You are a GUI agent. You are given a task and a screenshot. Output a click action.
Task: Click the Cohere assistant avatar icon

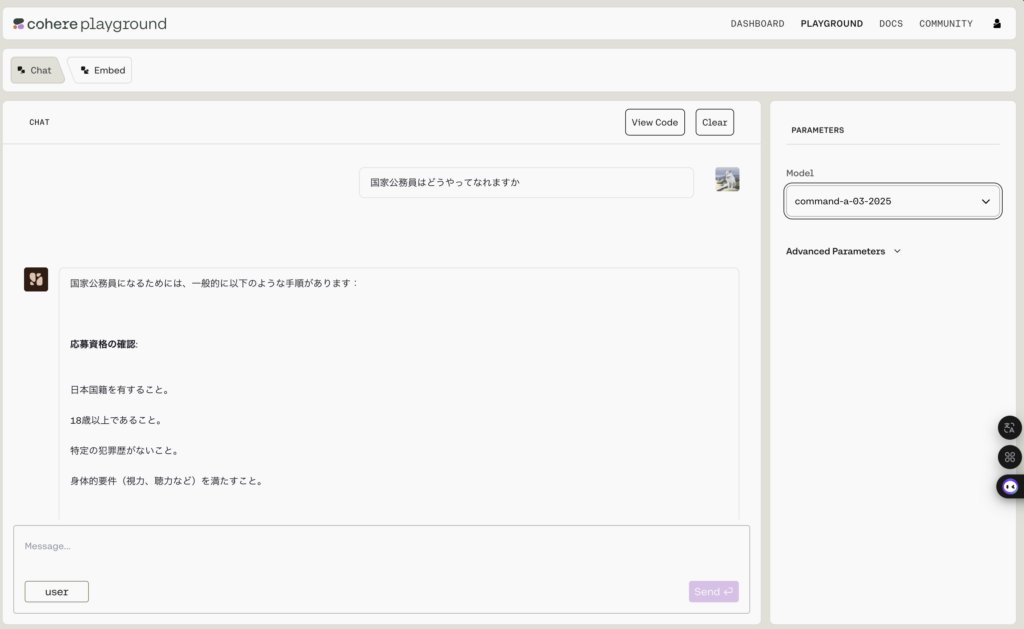pos(36,279)
